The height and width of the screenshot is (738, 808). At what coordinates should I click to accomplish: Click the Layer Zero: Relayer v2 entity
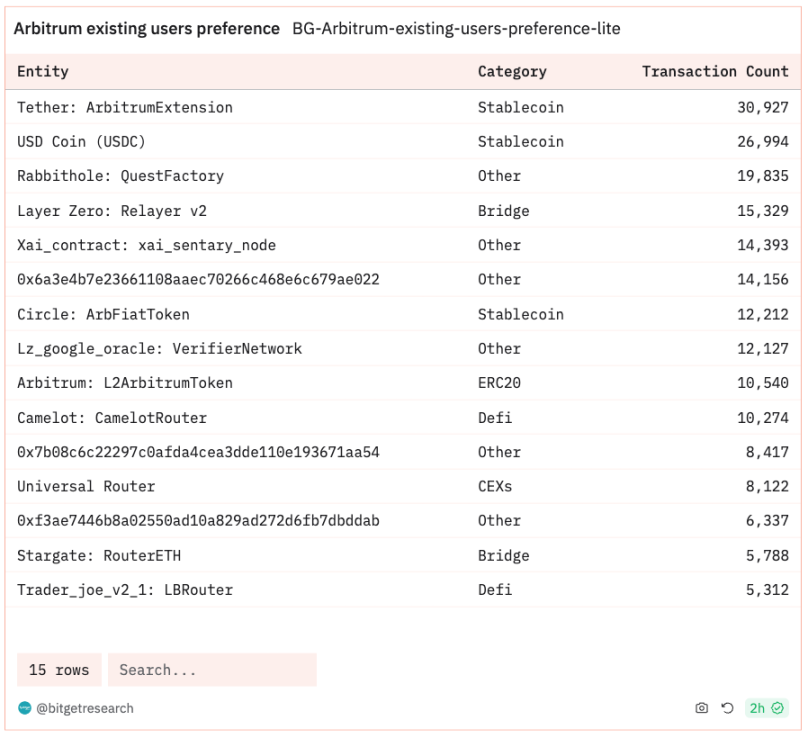click(112, 211)
